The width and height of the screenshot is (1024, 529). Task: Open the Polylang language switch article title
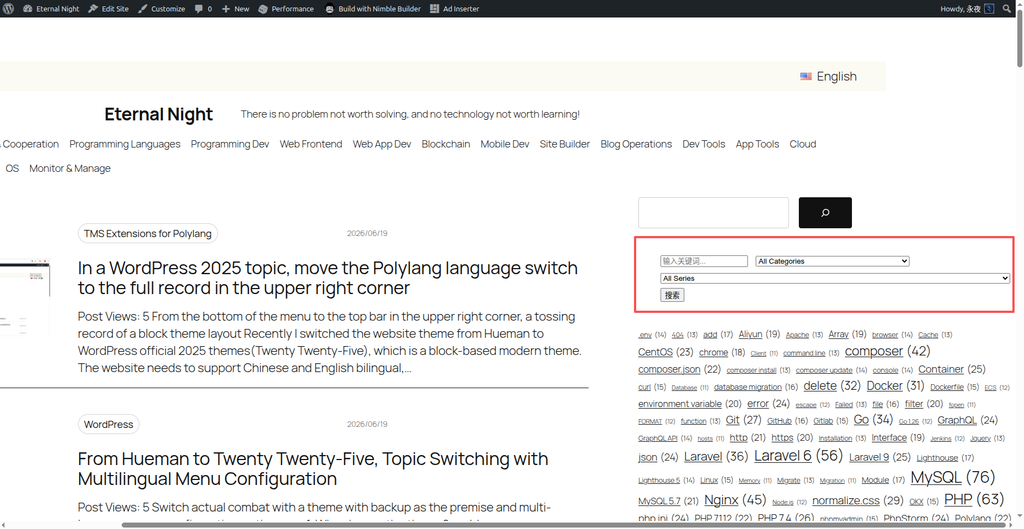(328, 278)
